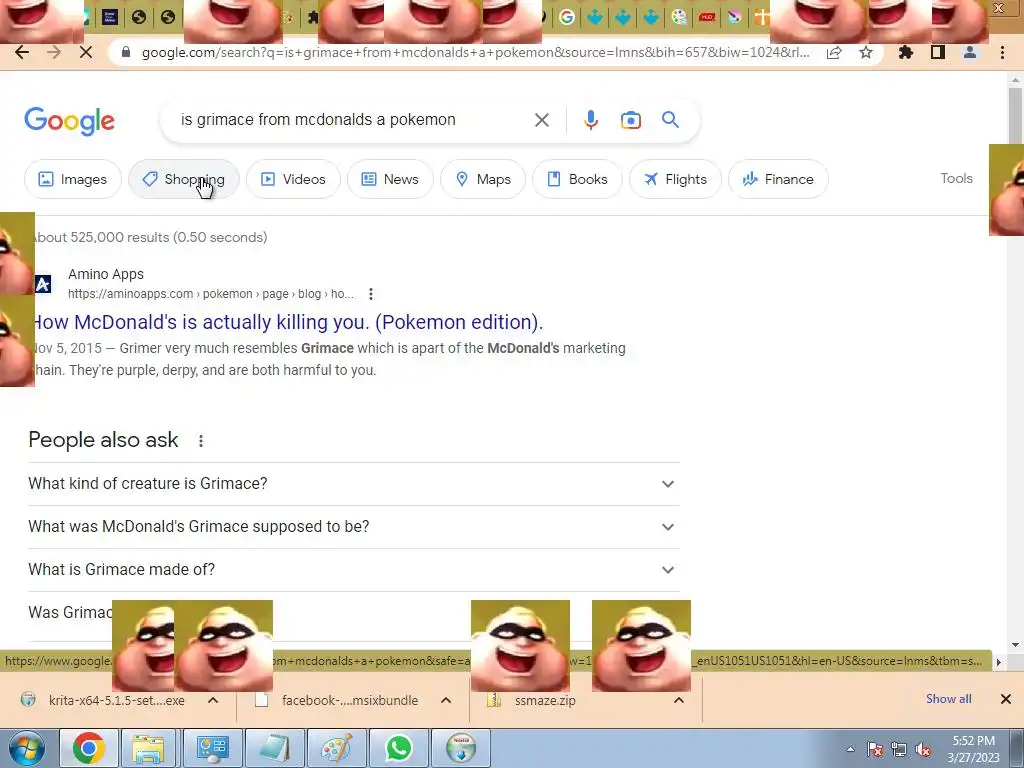Screen dimensions: 1024x768
Task: Open the Action Center flag icon
Action: click(875, 750)
